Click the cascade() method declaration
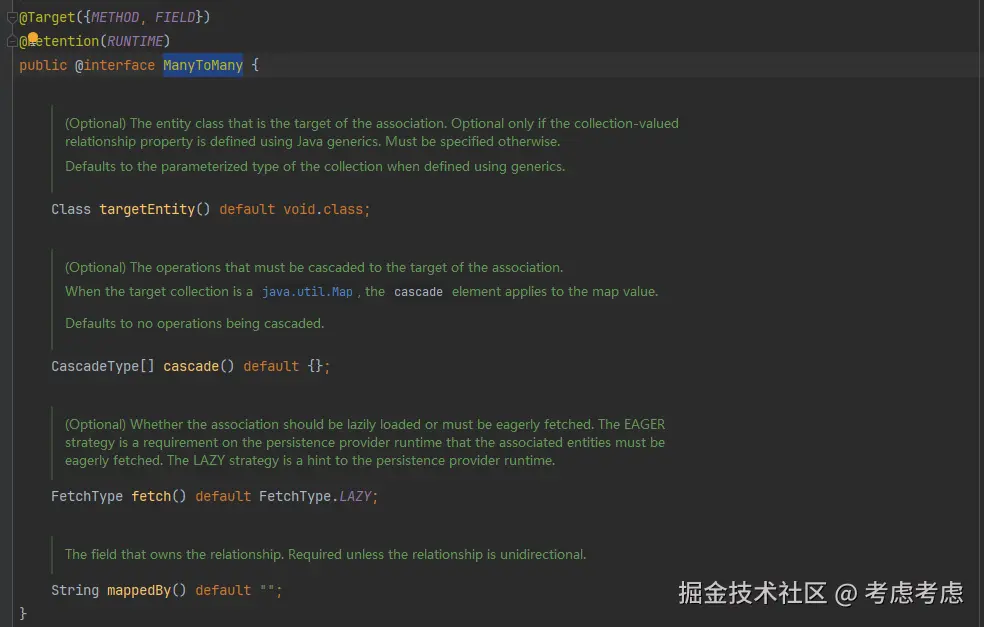This screenshot has width=984, height=627. [x=191, y=367]
